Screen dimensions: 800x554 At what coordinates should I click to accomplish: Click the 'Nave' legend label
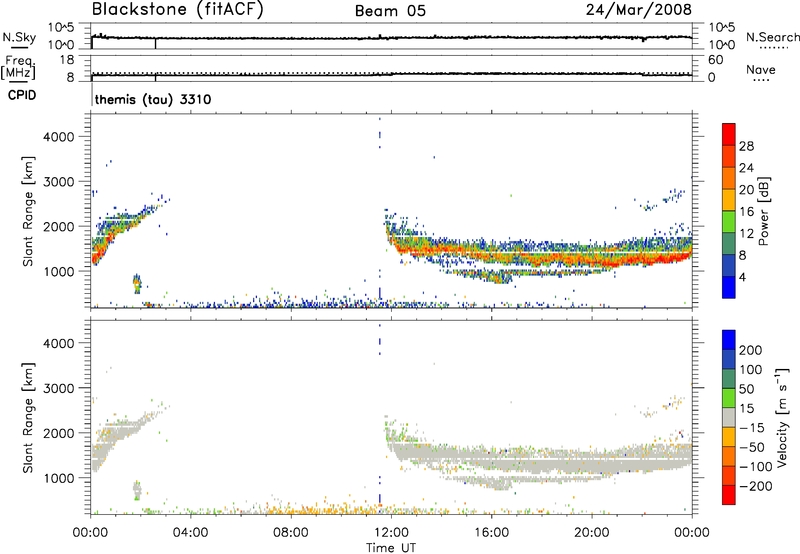pyautogui.click(x=760, y=70)
